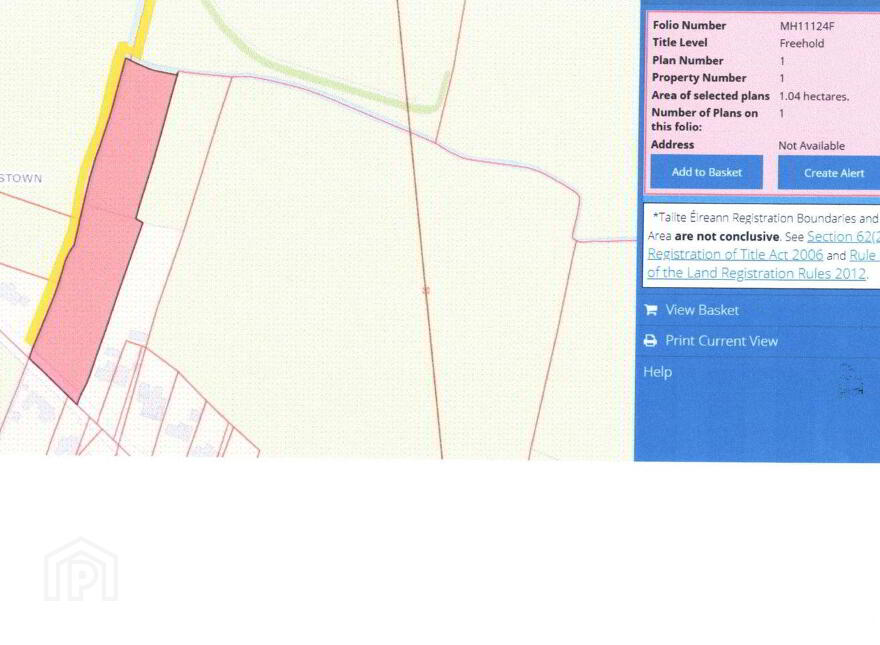The image size is (880, 645).
Task: Click the Freehold title level value
Action: [x=801, y=43]
